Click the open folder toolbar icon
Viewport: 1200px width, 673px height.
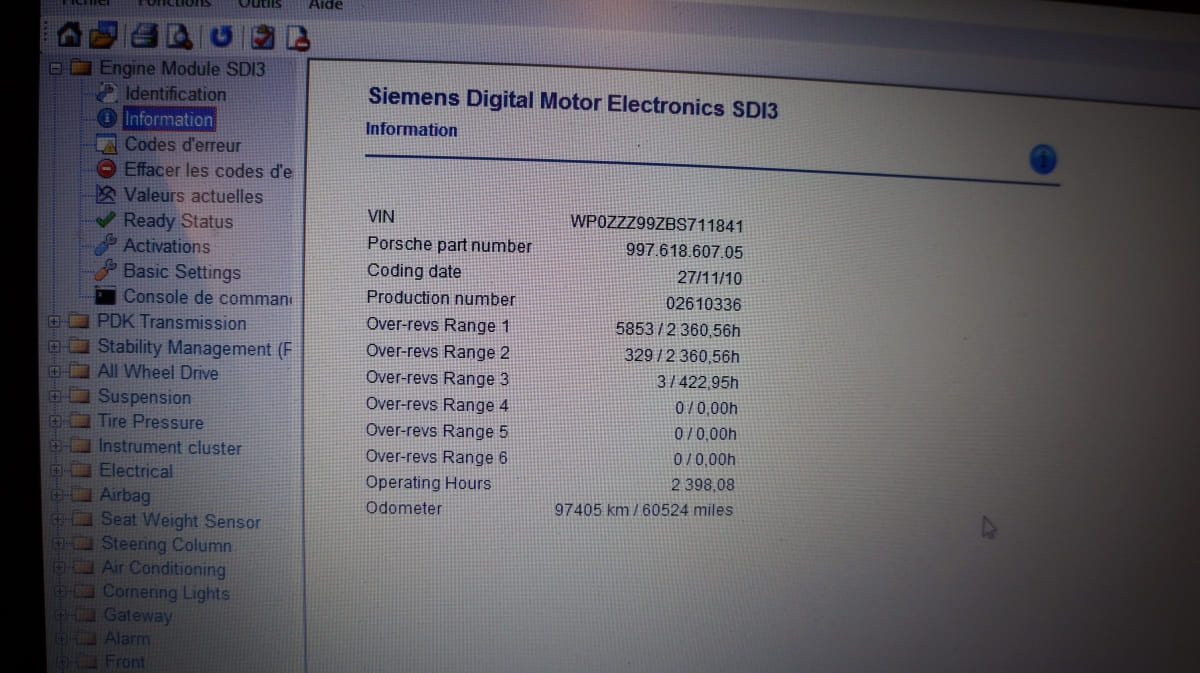point(100,38)
